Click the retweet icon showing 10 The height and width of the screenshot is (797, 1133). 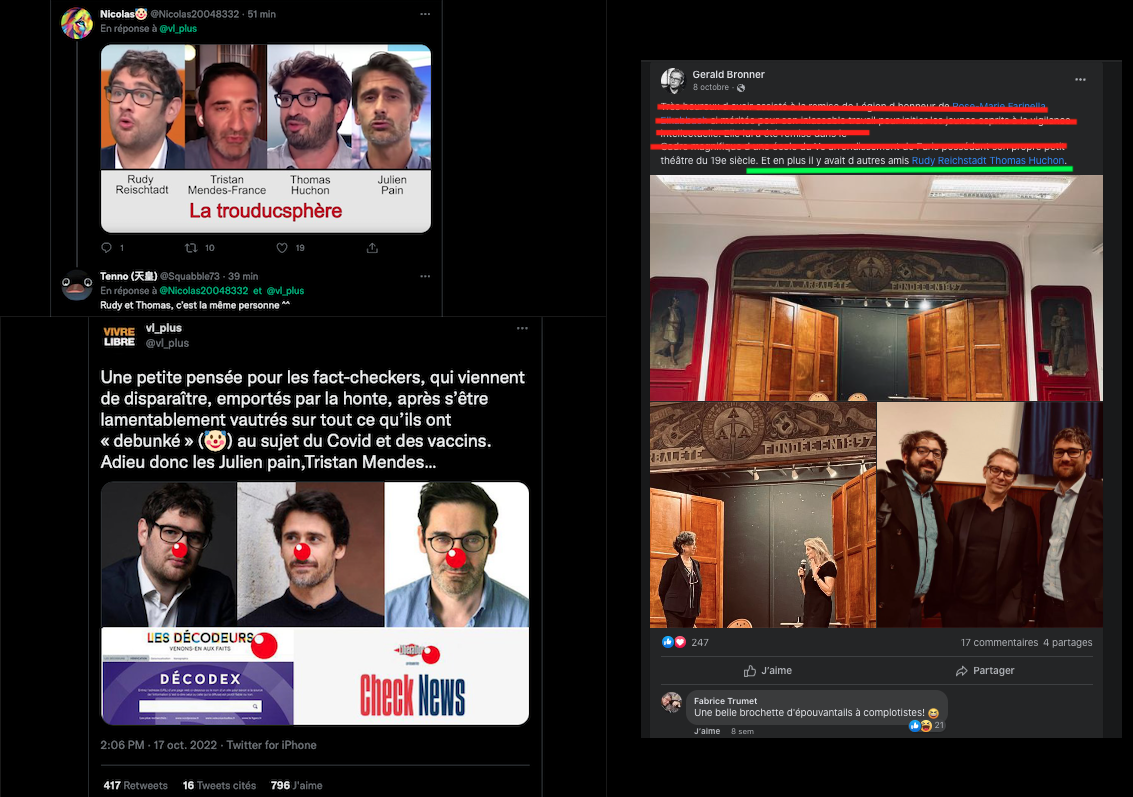coord(192,248)
